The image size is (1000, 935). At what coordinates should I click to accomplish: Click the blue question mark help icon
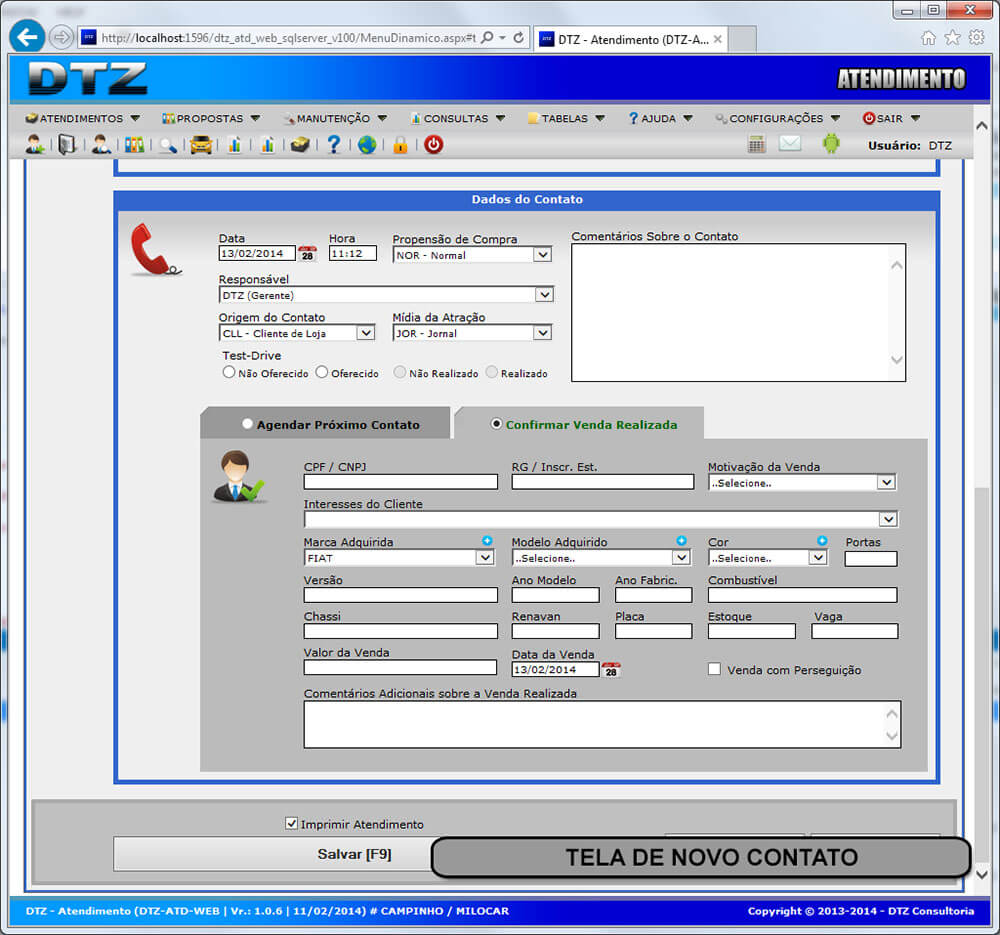tap(334, 144)
